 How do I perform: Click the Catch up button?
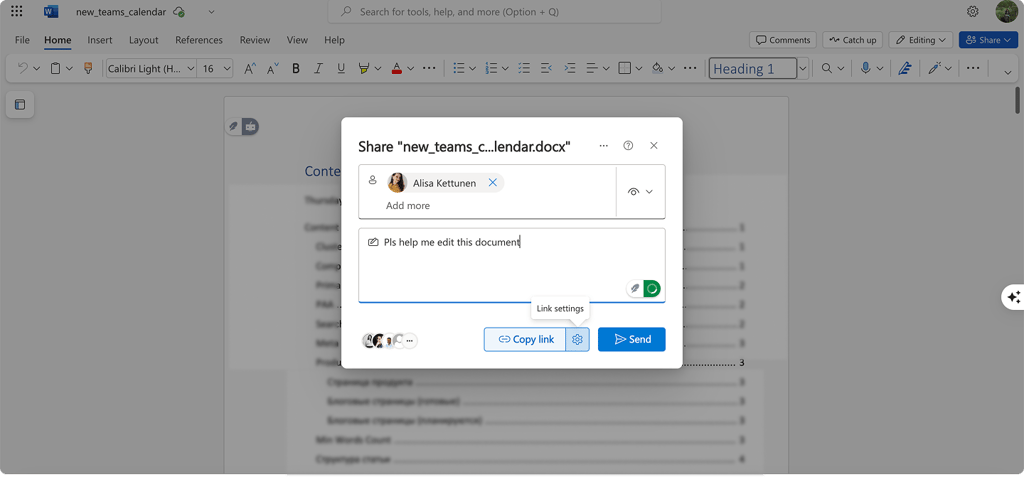pyautogui.click(x=852, y=40)
